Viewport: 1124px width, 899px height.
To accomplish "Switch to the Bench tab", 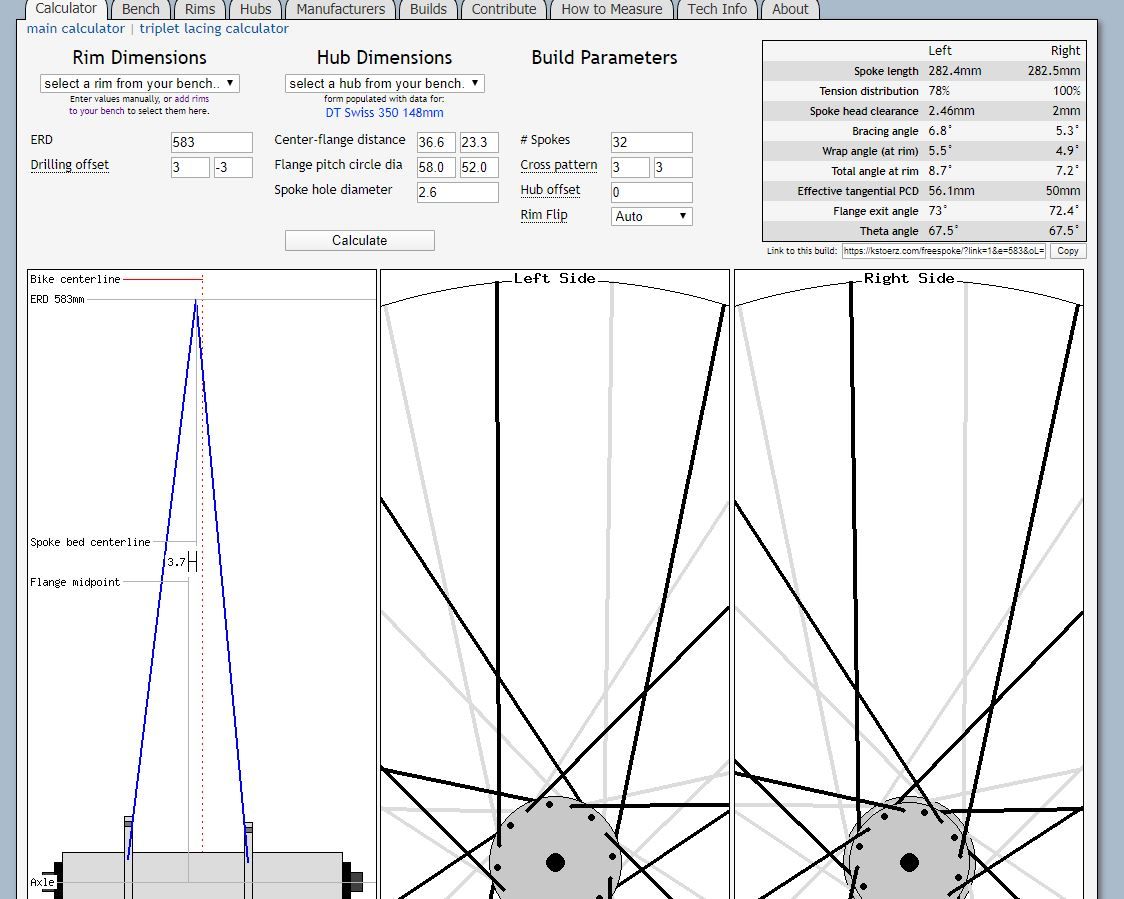I will pos(140,9).
